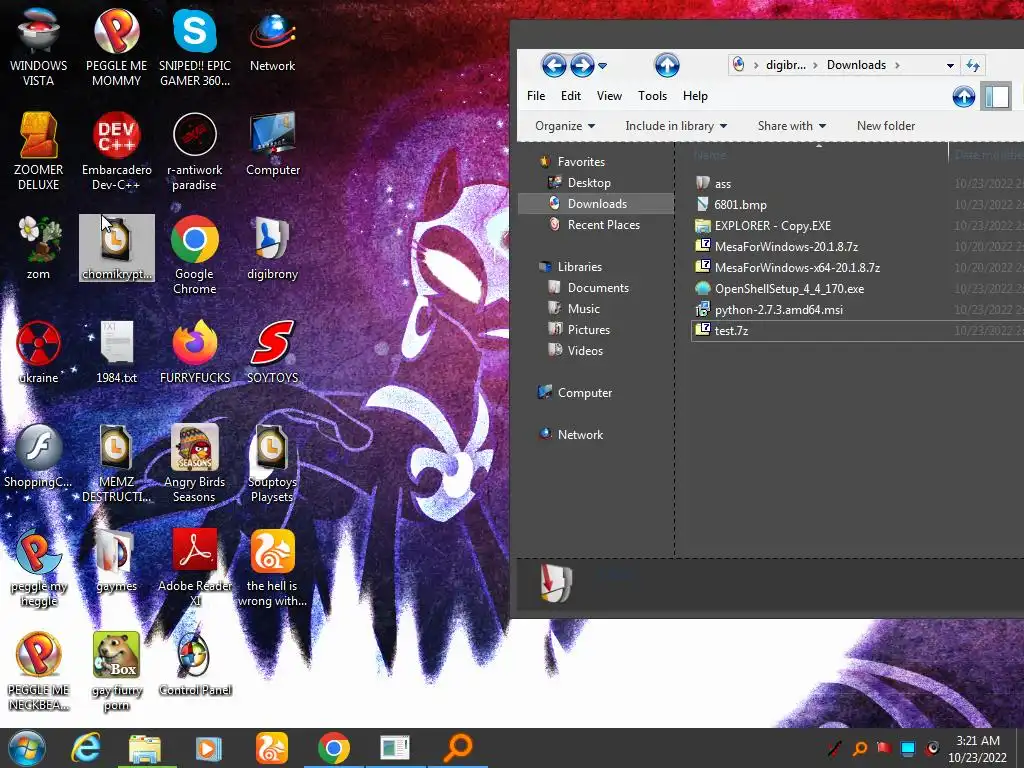Click the Explorer Forward arrow button
1024x768 pixels.
582,65
